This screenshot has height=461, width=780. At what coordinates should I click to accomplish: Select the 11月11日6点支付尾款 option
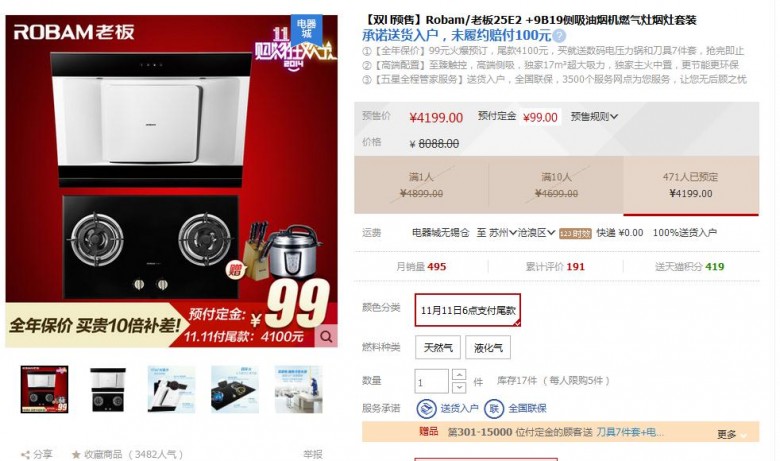(x=468, y=310)
